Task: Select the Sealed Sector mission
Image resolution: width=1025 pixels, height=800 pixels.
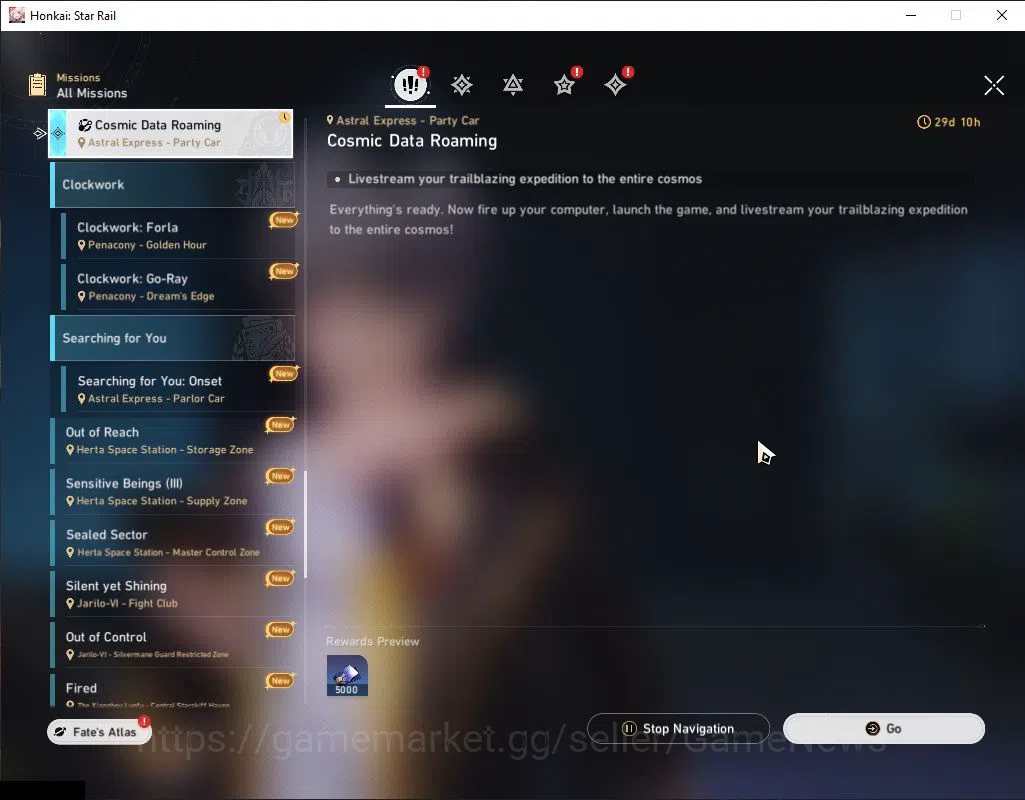Action: (173, 542)
